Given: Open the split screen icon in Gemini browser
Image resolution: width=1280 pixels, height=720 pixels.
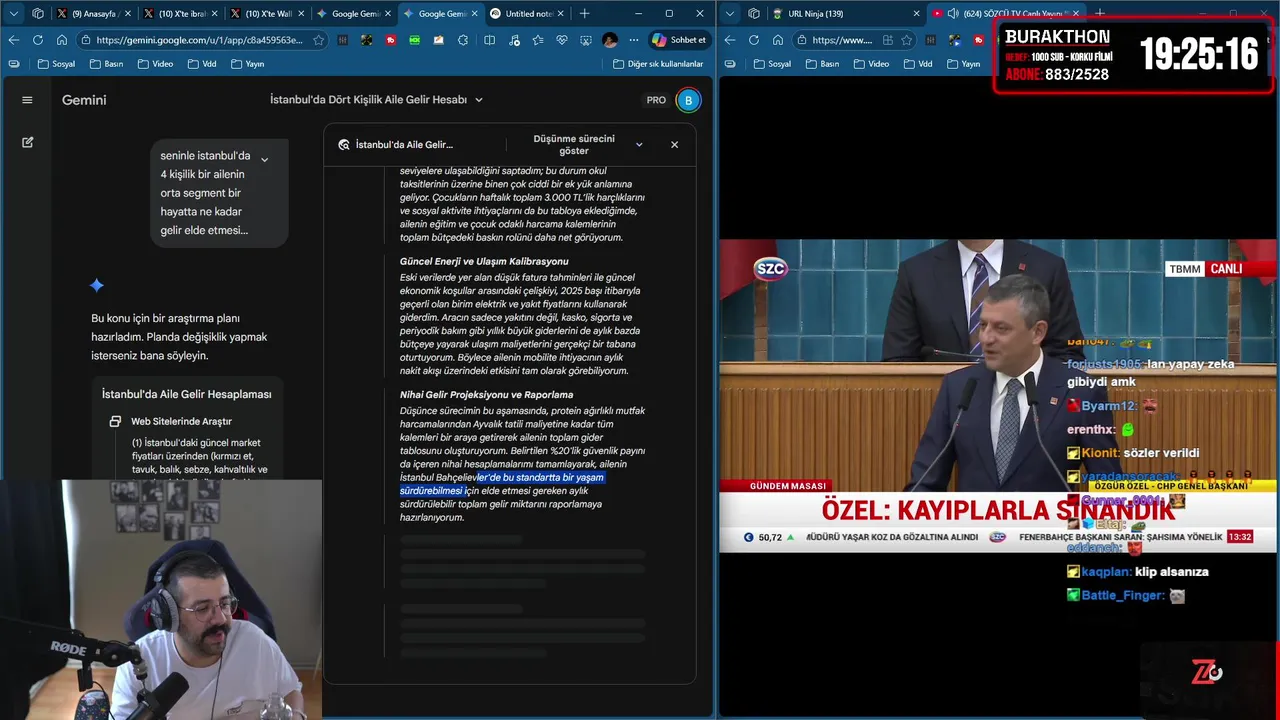Looking at the screenshot, I should coord(489,40).
